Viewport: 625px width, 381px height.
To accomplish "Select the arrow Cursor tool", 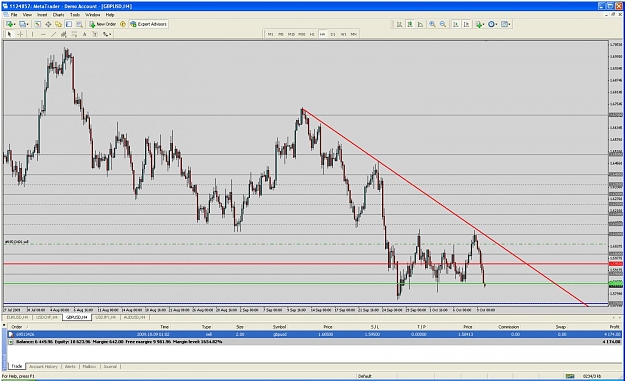I will 9,35.
